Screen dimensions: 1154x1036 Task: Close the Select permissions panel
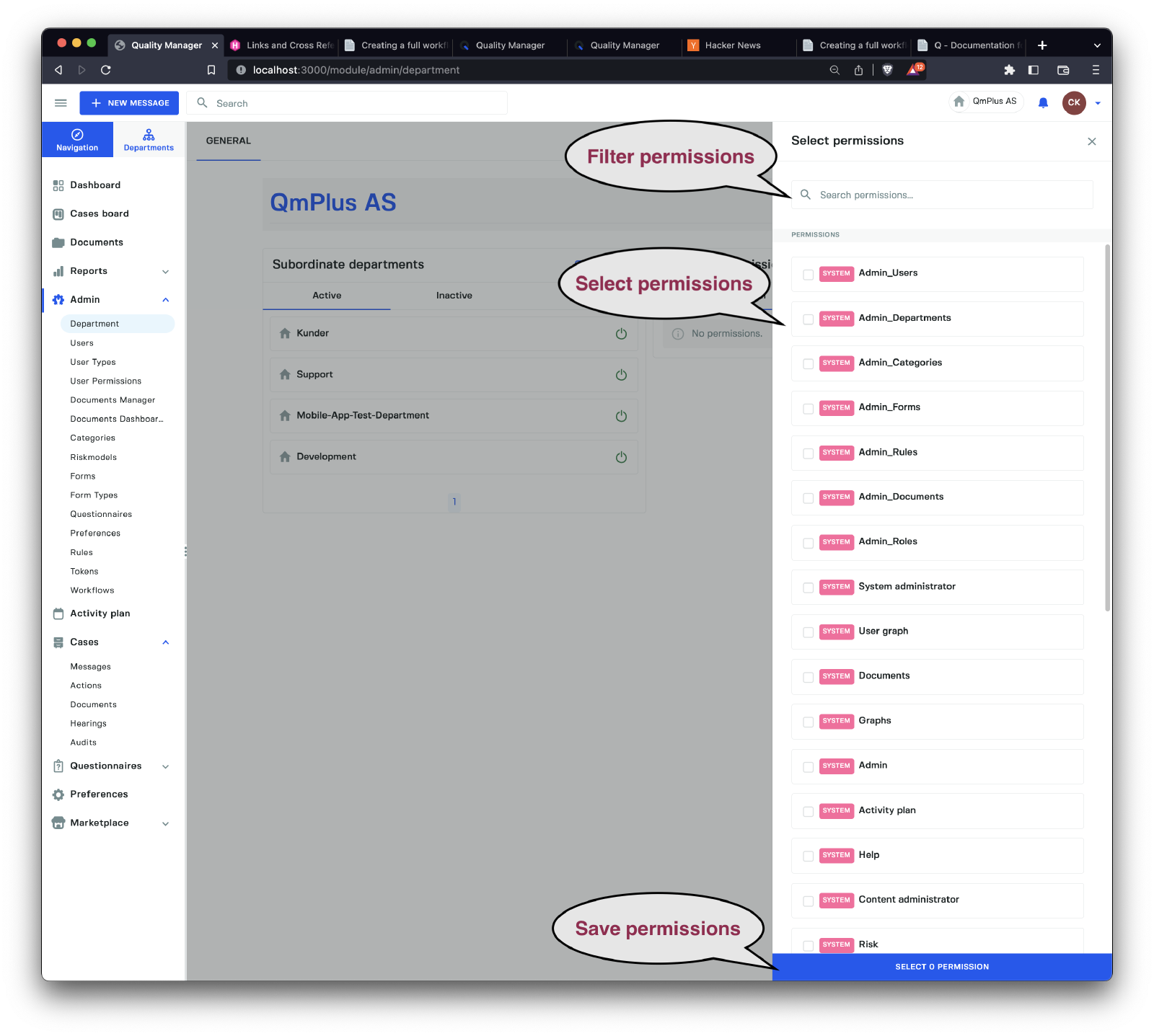[1091, 141]
